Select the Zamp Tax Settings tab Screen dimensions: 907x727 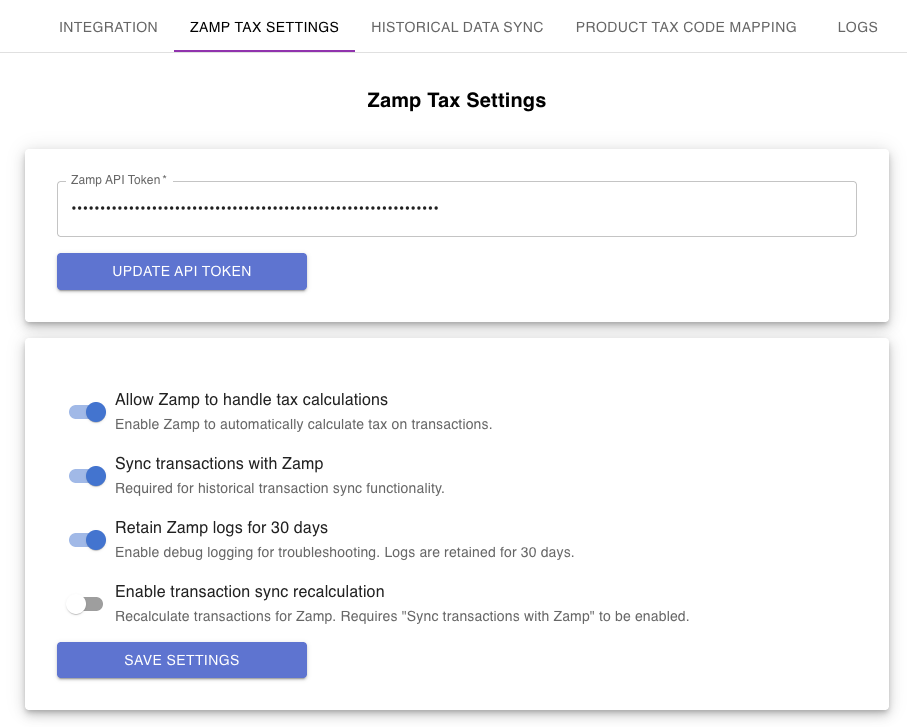click(x=264, y=27)
